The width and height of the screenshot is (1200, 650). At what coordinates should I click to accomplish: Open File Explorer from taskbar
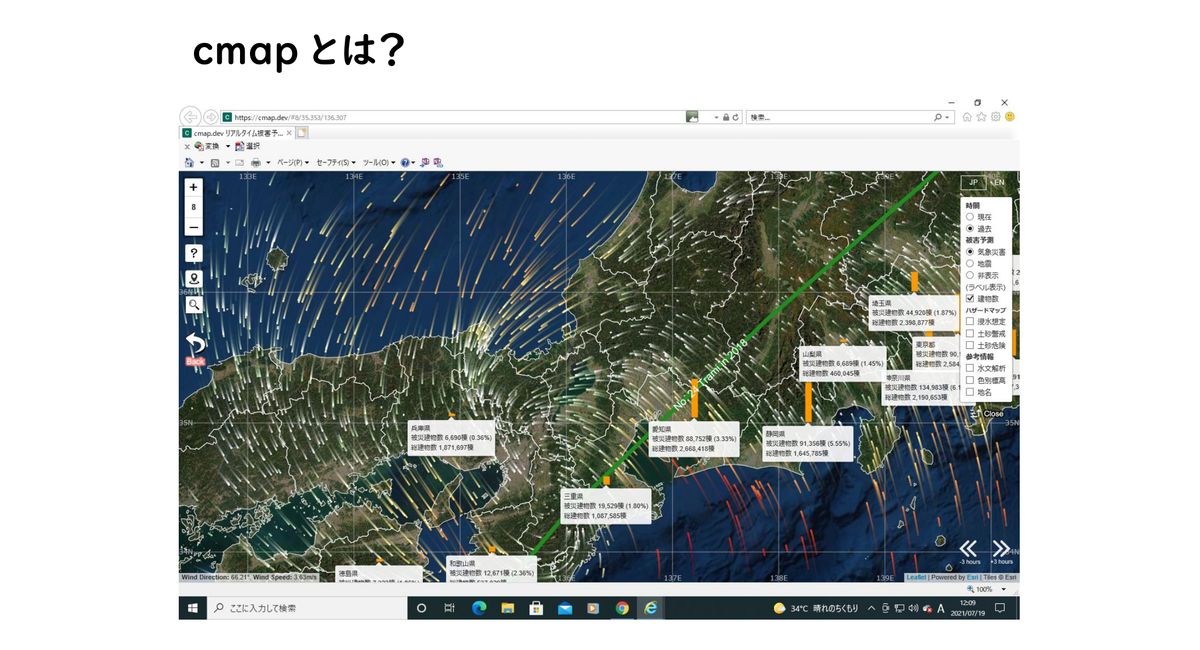click(507, 608)
